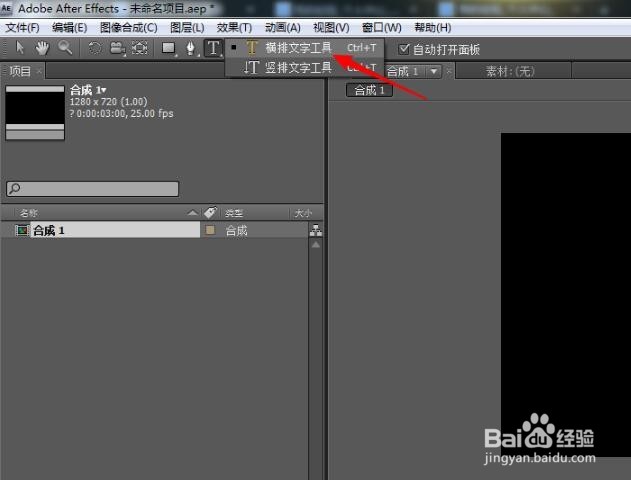631x480 pixels.
Task: Switch to the 项目 panel tab
Action: pyautogui.click(x=20, y=71)
